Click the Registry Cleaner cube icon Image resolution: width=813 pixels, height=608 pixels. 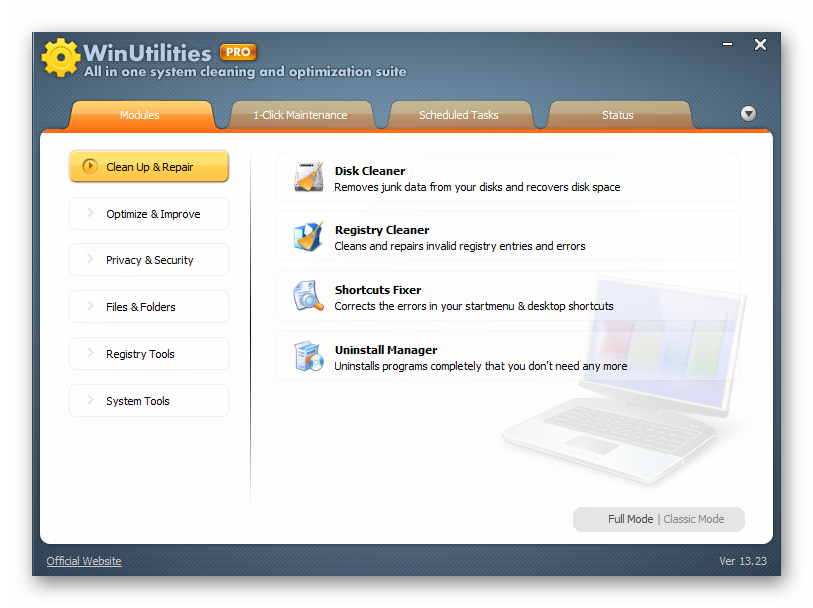309,236
